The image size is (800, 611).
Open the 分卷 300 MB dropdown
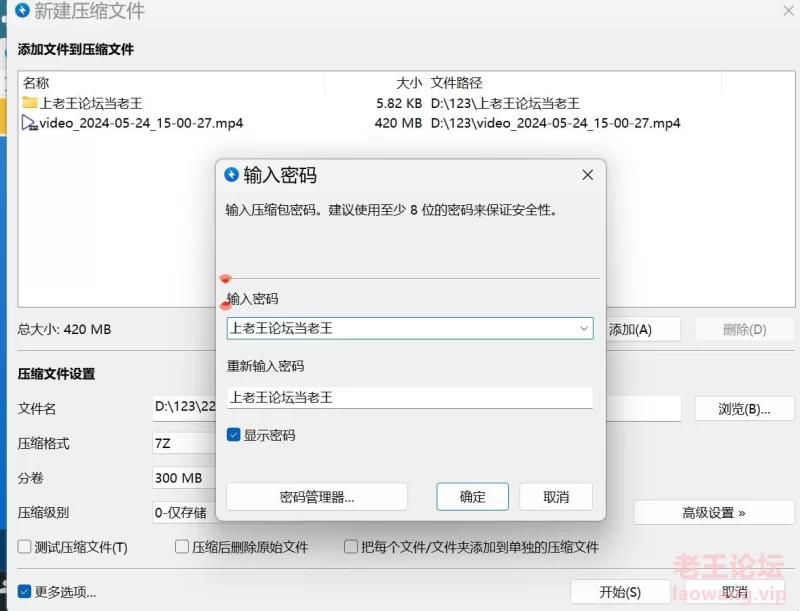185,478
